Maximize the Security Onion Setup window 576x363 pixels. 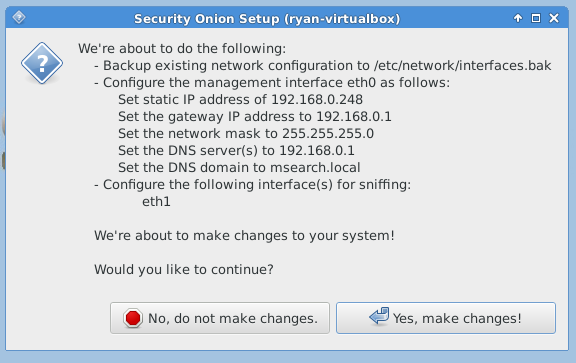coord(536,18)
